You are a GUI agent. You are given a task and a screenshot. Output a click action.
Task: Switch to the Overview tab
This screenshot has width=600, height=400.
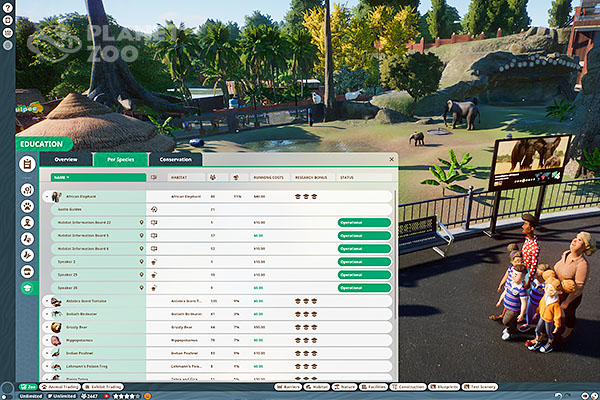coord(66,160)
